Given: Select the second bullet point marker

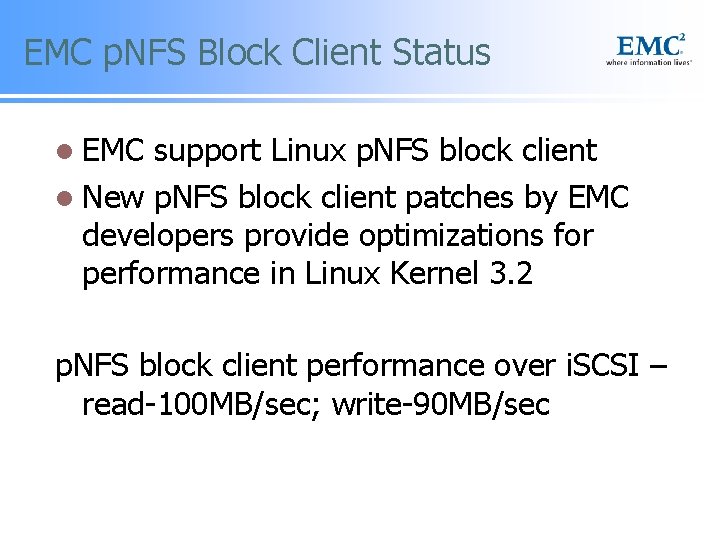Looking at the screenshot, I should 64,199.
